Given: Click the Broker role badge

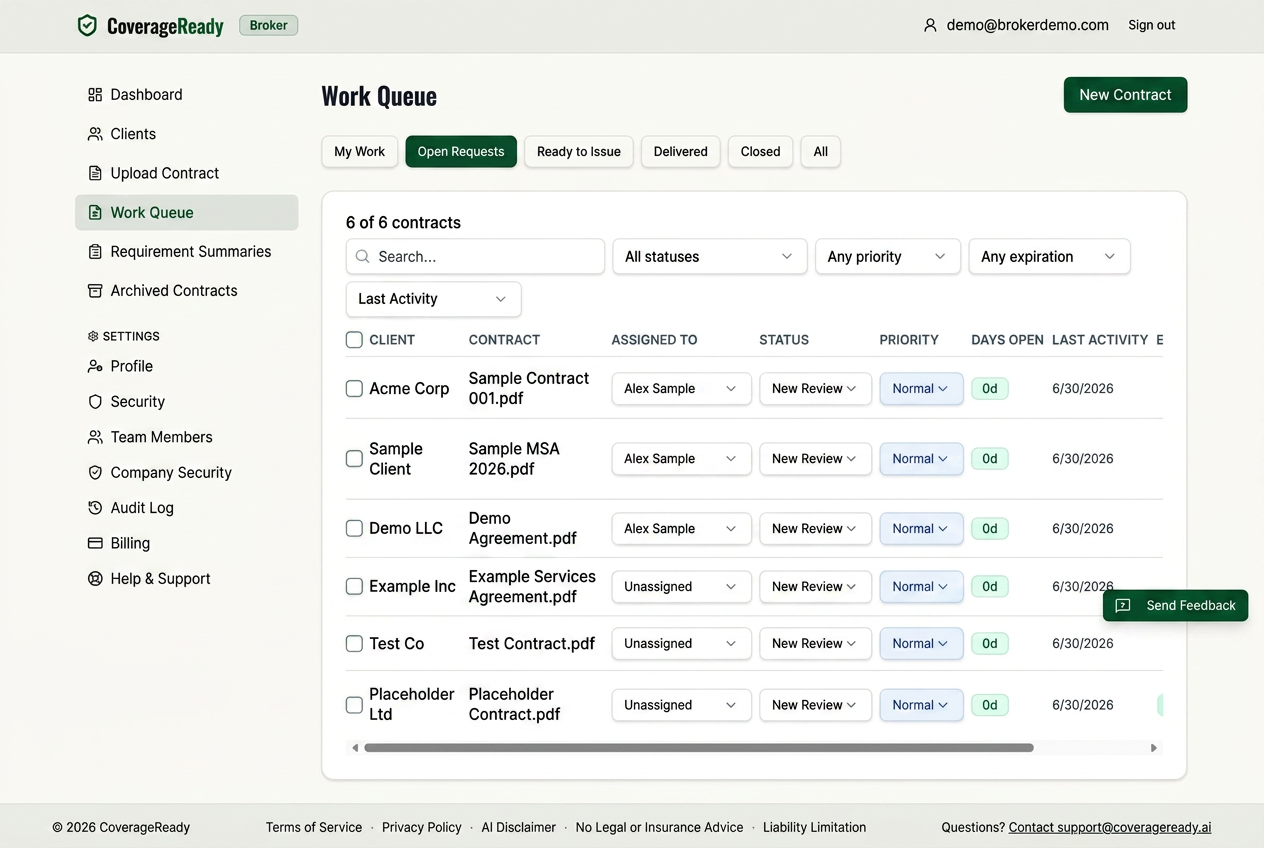Looking at the screenshot, I should click(x=269, y=26).
